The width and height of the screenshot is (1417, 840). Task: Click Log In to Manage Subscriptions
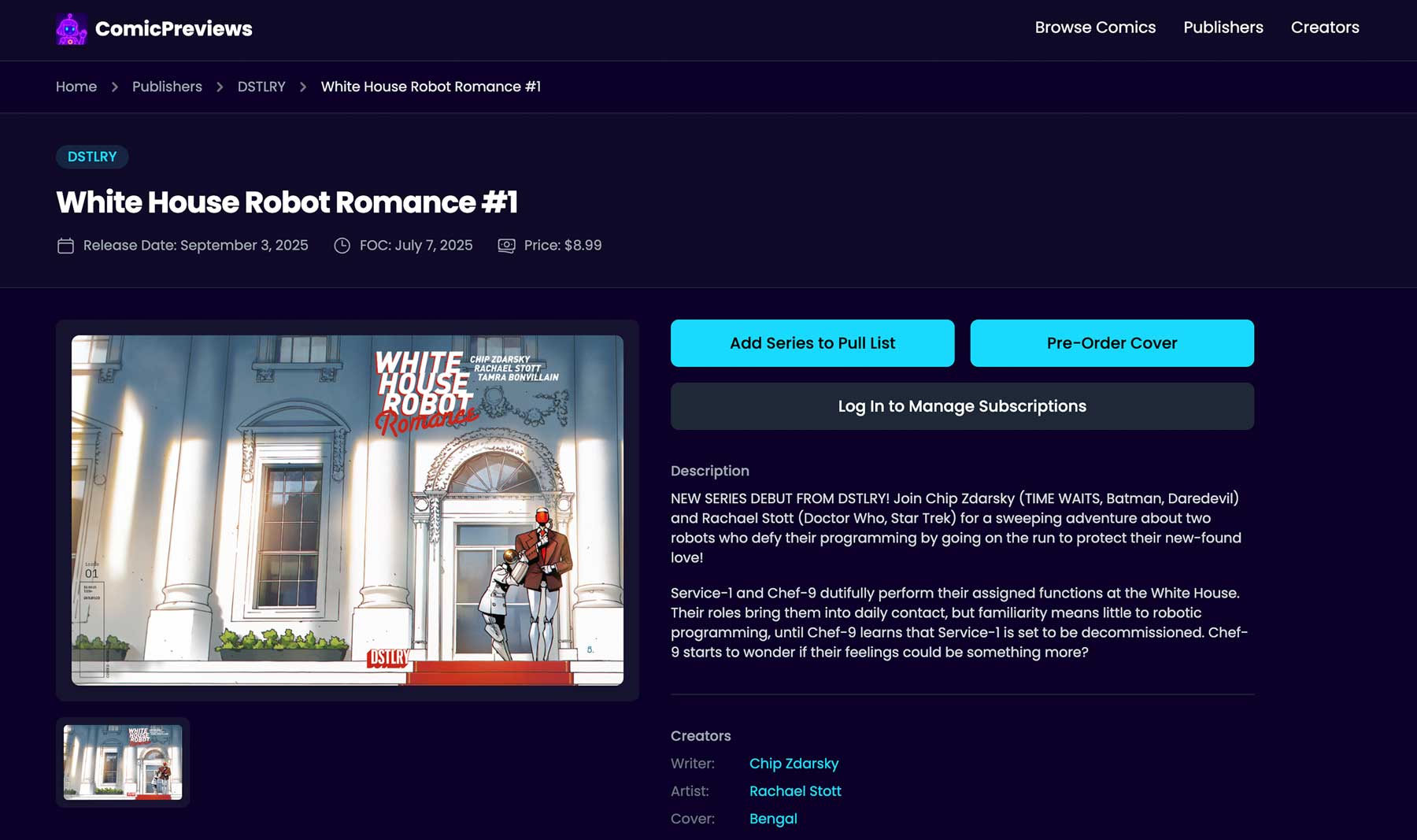pyautogui.click(x=962, y=406)
